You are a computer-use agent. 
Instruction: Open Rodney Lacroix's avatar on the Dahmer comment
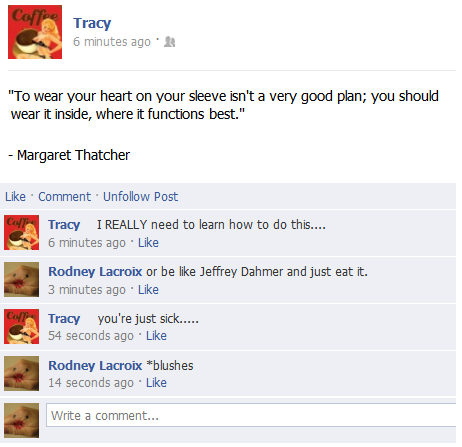(22, 279)
